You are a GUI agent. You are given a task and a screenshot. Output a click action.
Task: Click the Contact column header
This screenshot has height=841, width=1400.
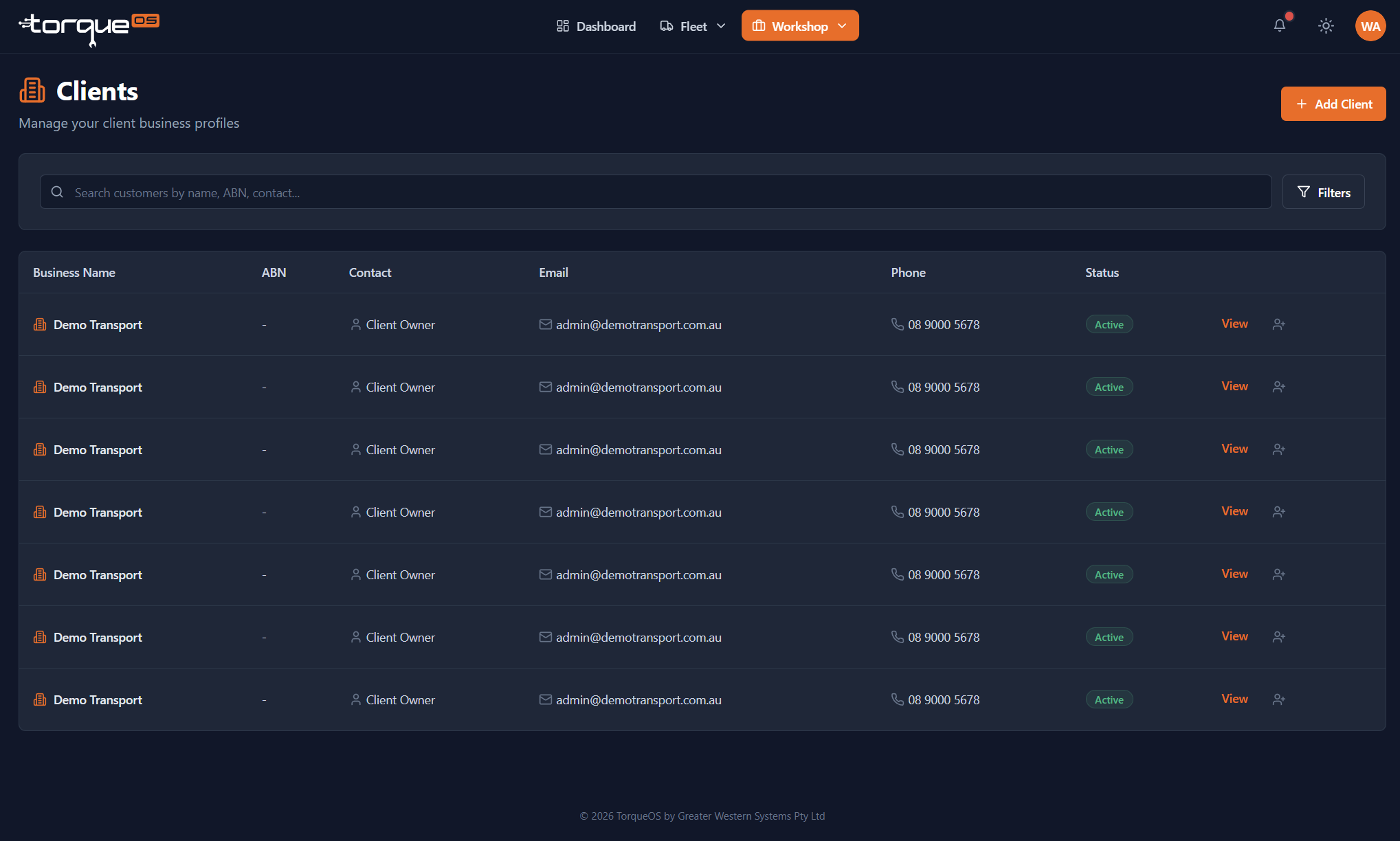point(370,273)
